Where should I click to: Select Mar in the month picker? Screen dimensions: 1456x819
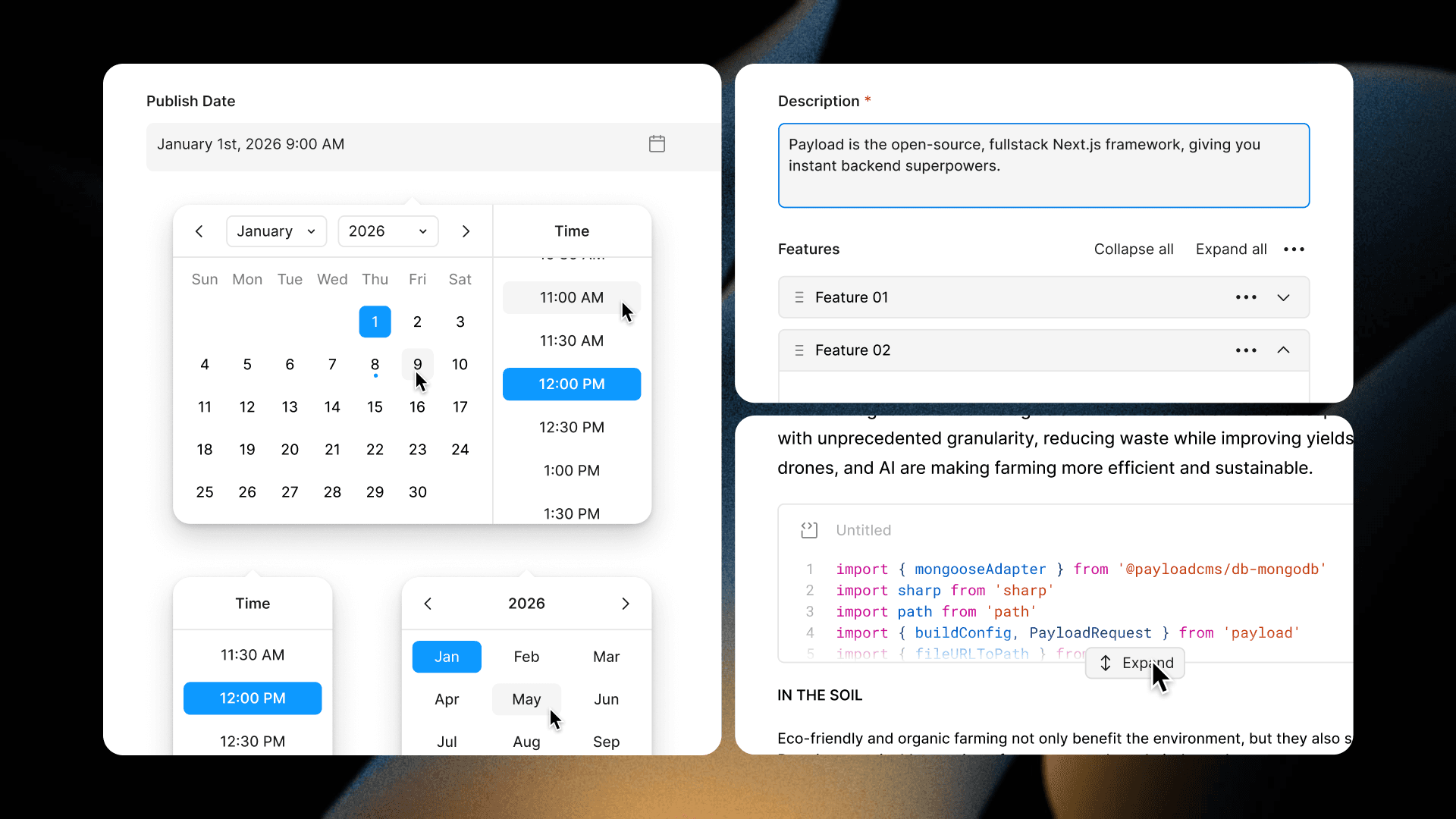(x=606, y=657)
